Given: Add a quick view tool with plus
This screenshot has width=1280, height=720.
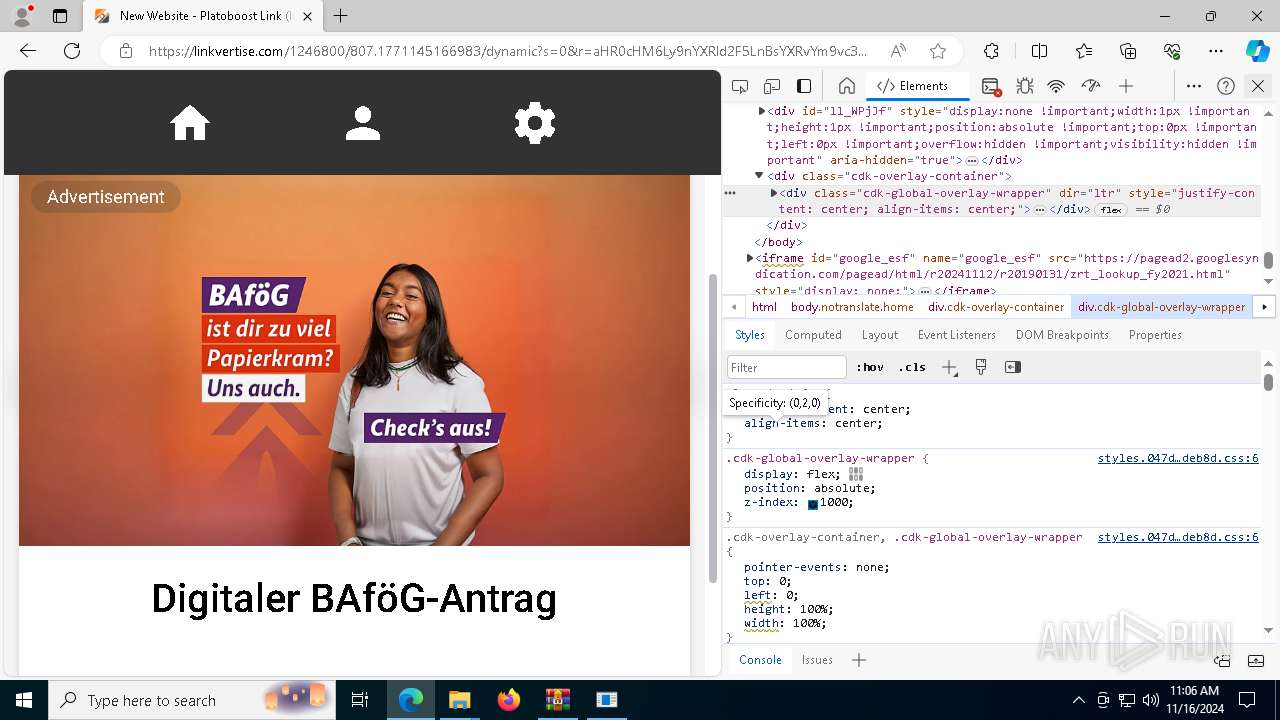Looking at the screenshot, I should [859, 660].
